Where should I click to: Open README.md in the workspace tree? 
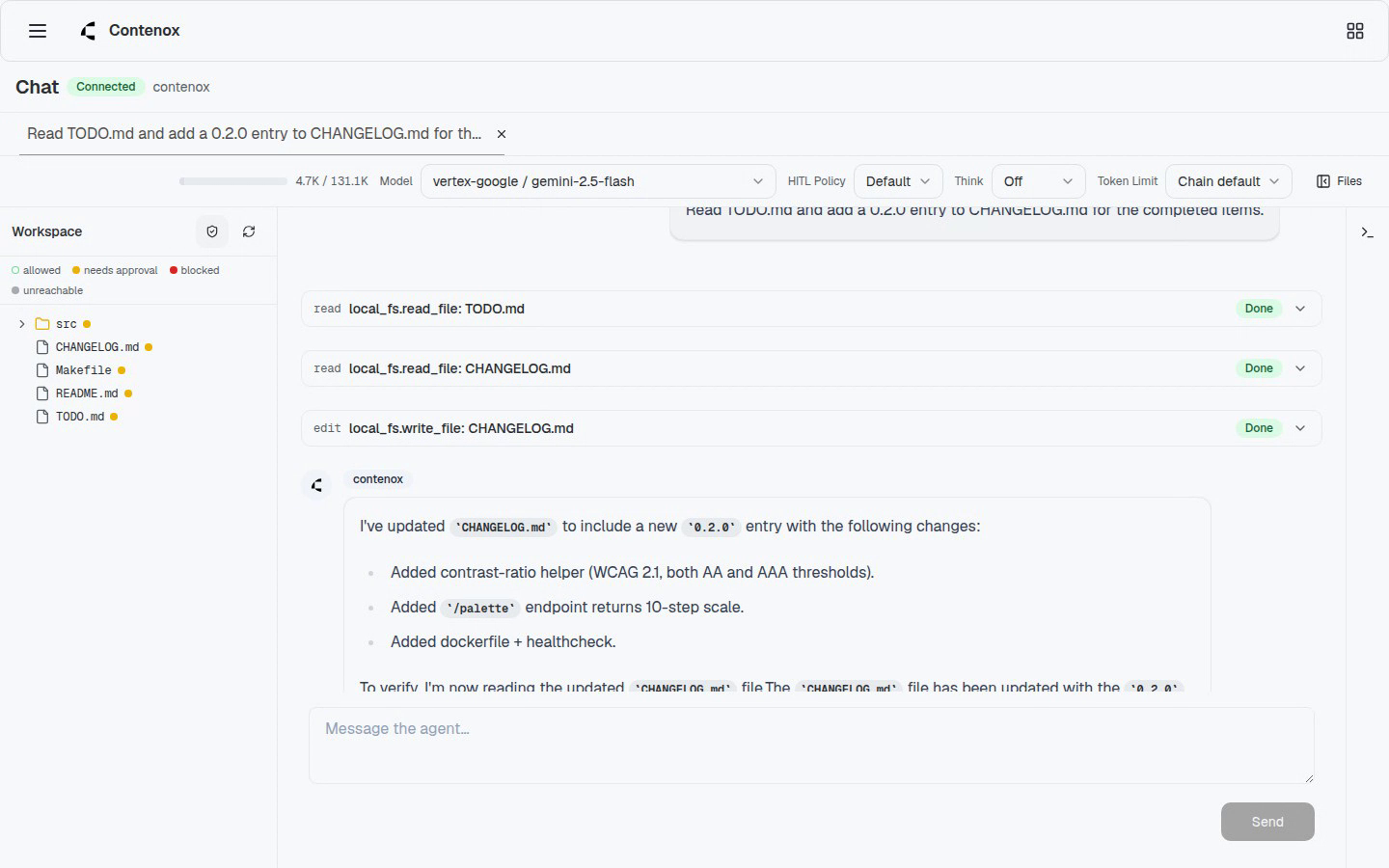click(87, 393)
